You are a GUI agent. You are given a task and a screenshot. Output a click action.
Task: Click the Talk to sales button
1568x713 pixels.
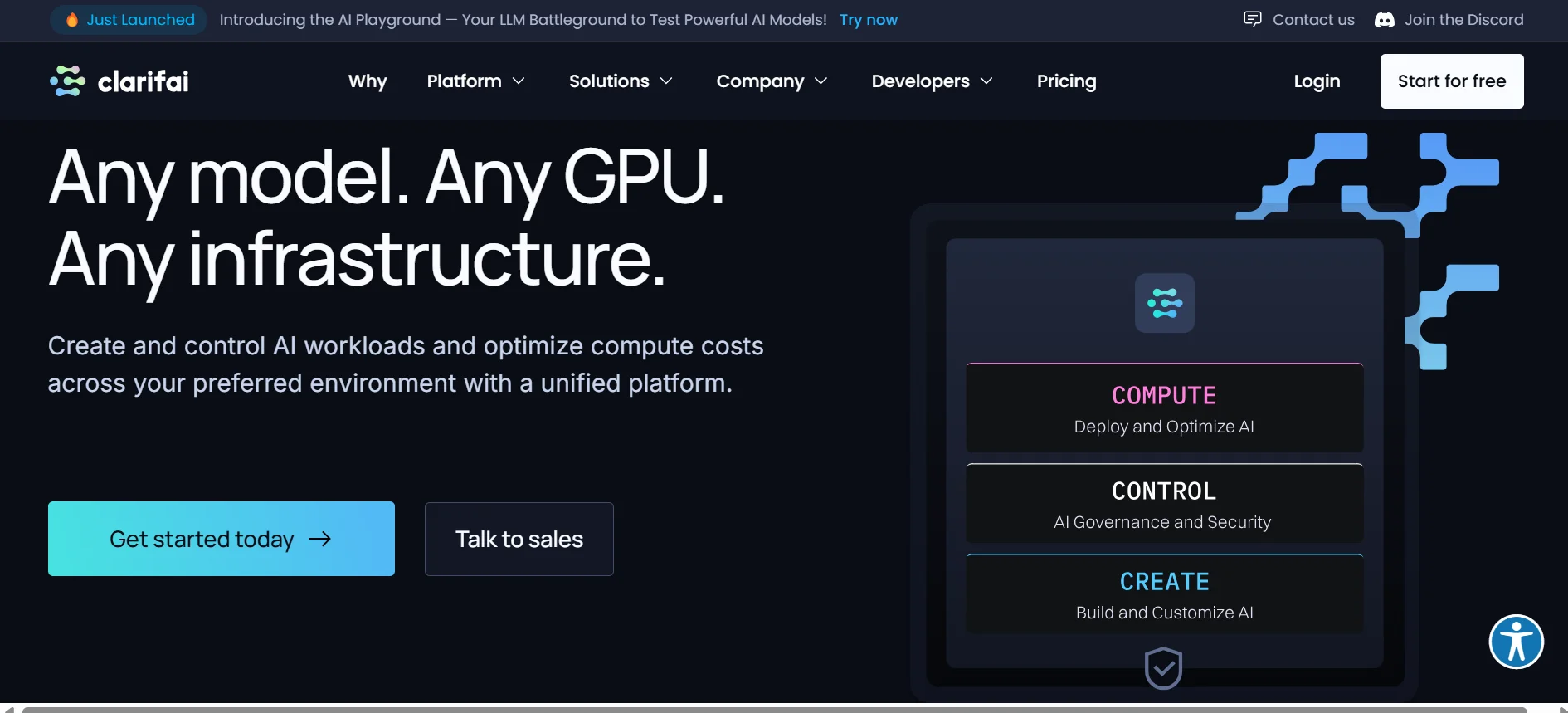(x=519, y=539)
